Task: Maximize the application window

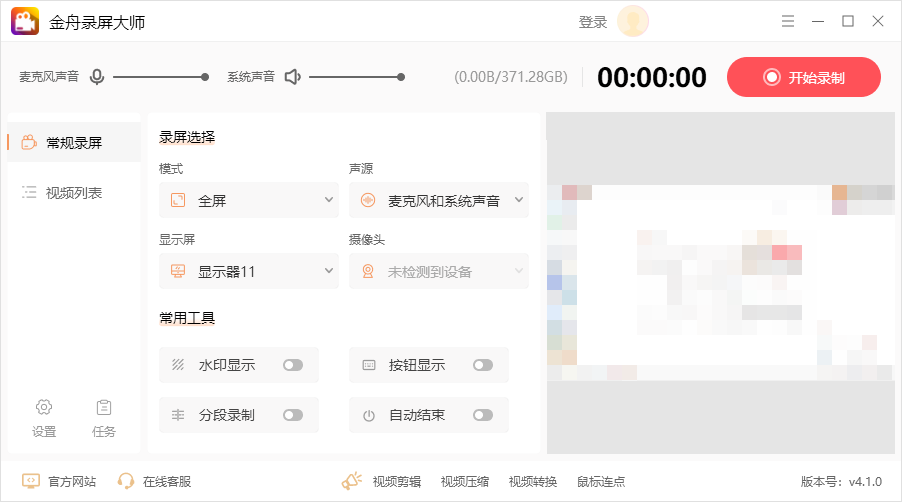Action: coord(847,21)
